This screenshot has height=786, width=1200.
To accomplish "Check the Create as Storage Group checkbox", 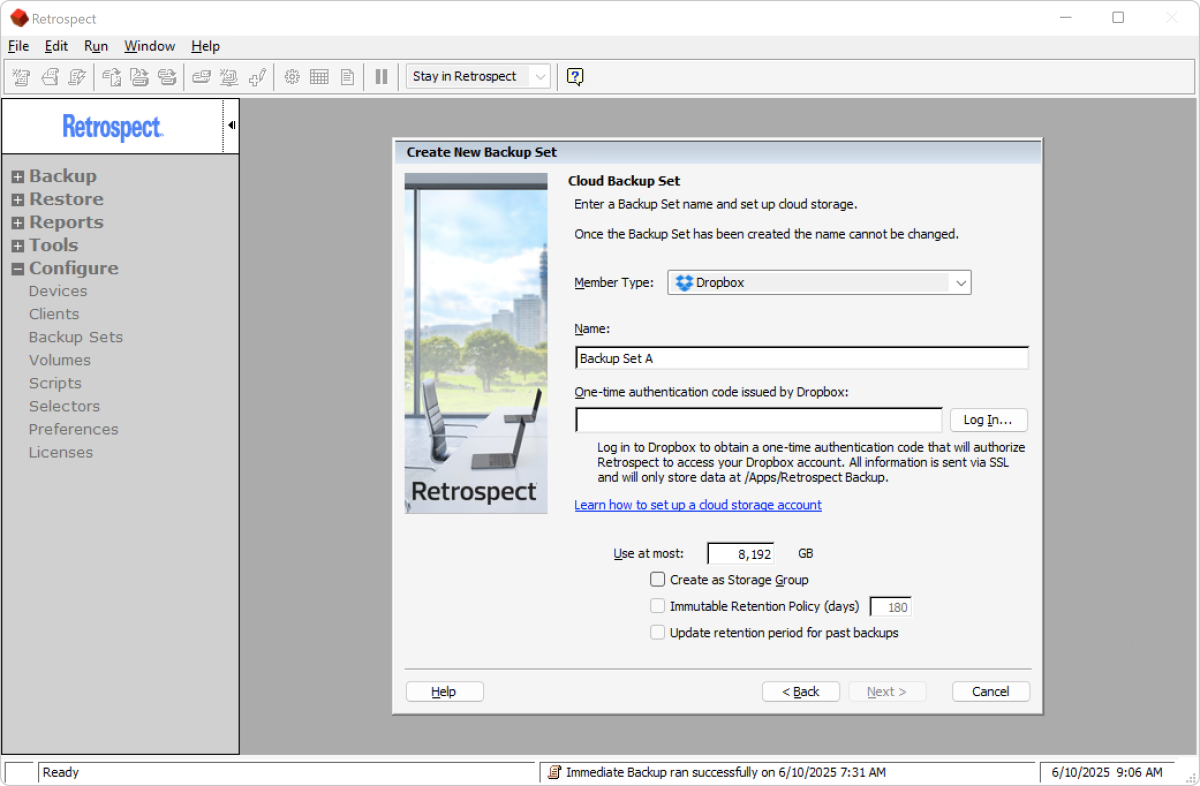I will pos(657,579).
